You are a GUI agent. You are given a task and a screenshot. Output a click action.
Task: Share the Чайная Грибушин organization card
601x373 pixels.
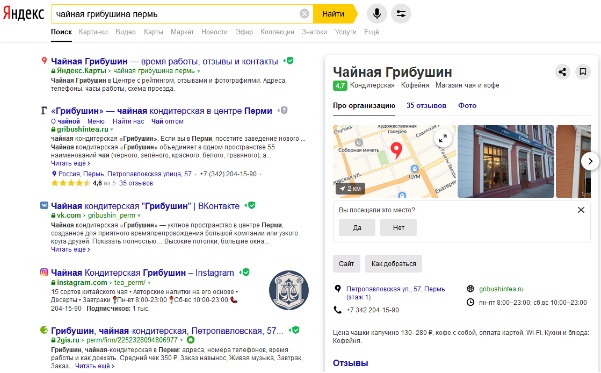(562, 72)
